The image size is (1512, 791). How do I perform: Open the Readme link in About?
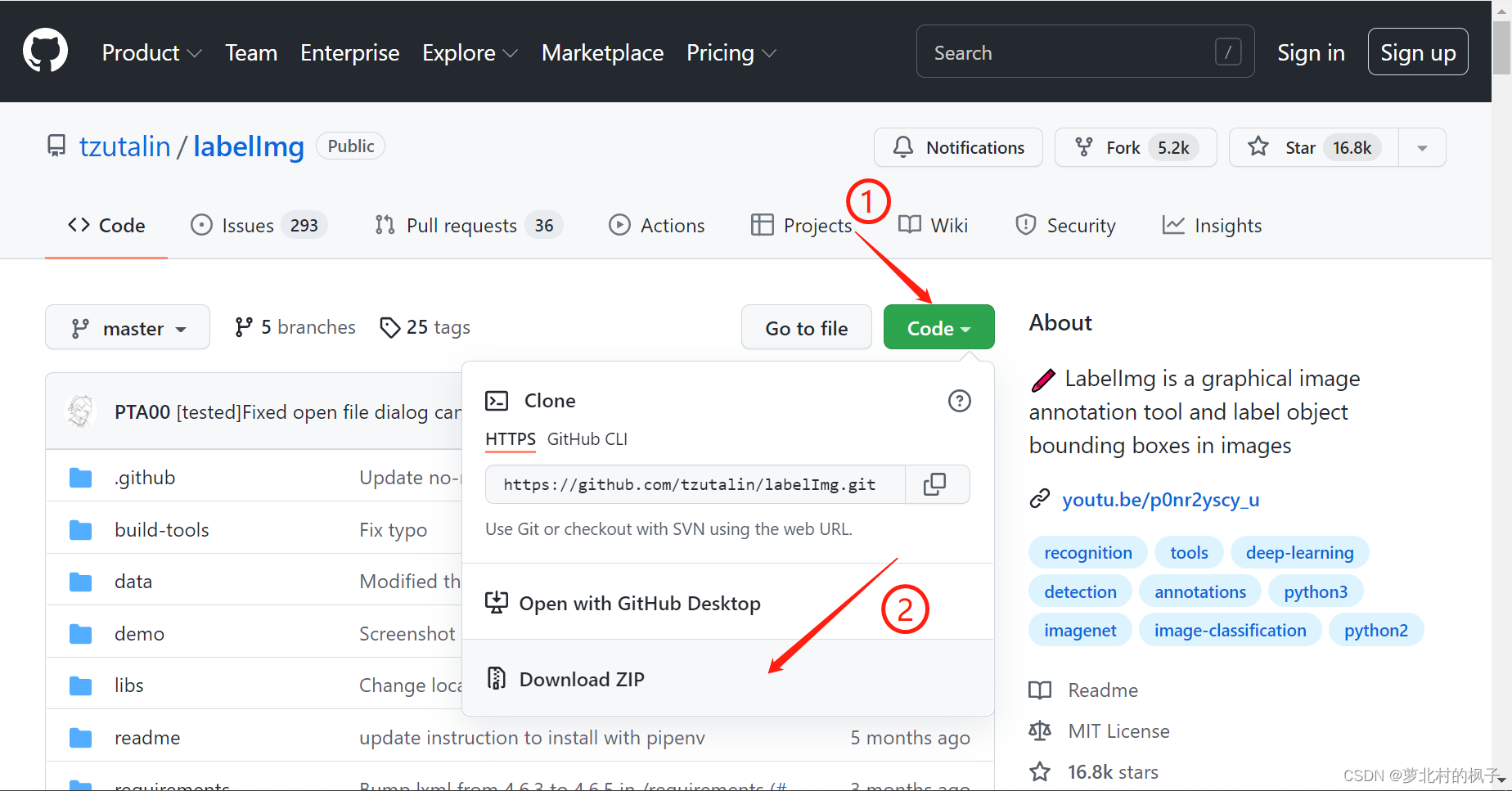coord(1084,690)
